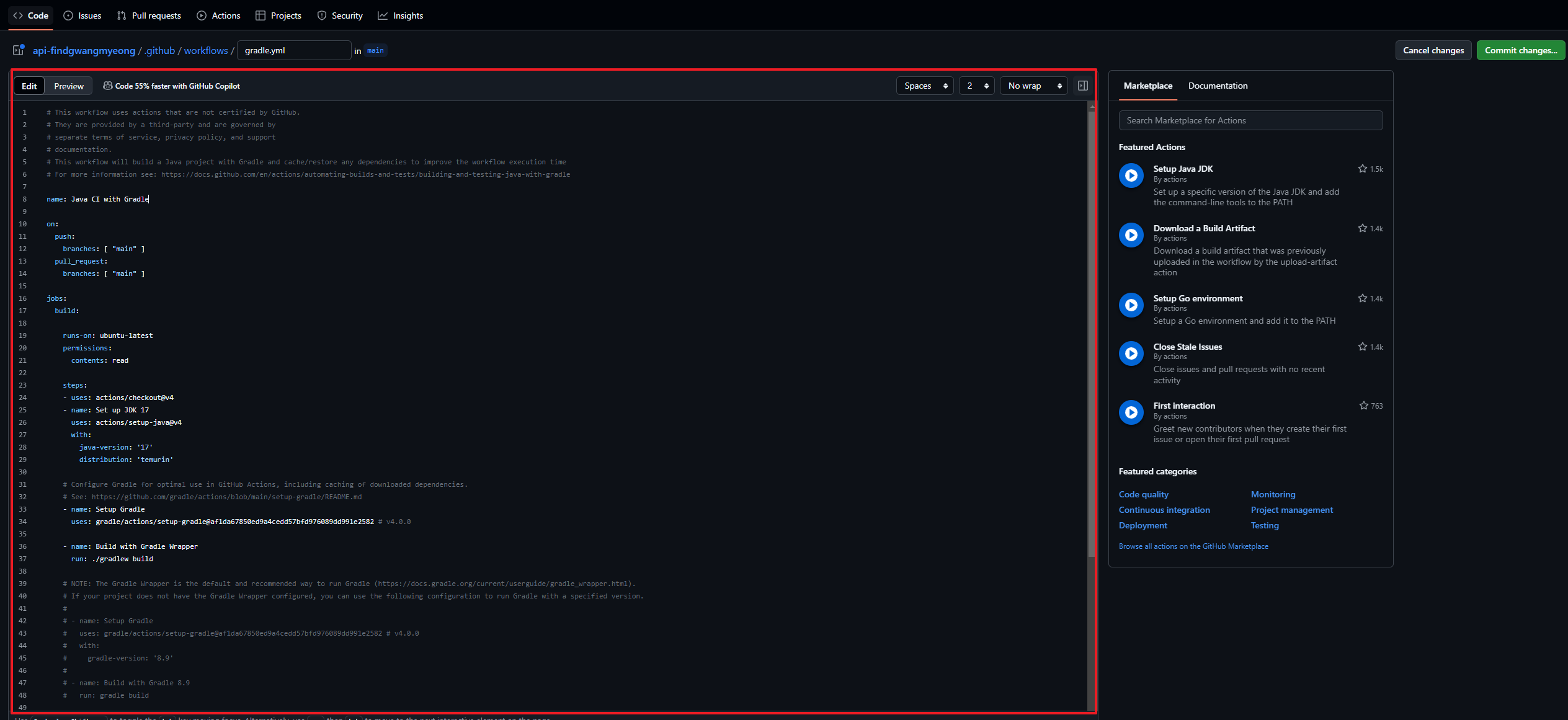The image size is (1568, 720).
Task: Open the Spaces indent mode dropdown
Action: pos(925,86)
